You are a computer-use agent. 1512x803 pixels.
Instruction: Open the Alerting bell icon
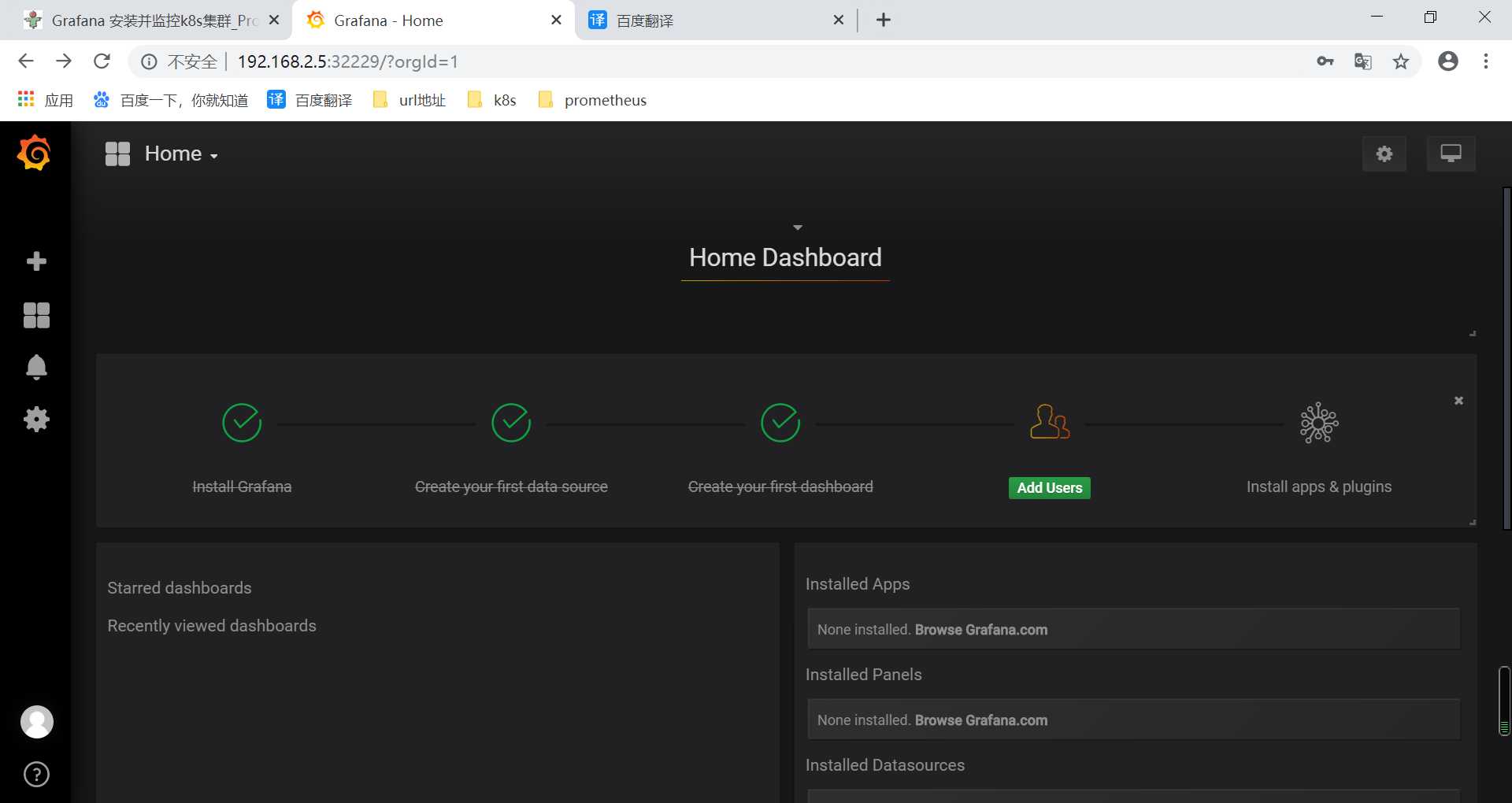point(36,367)
